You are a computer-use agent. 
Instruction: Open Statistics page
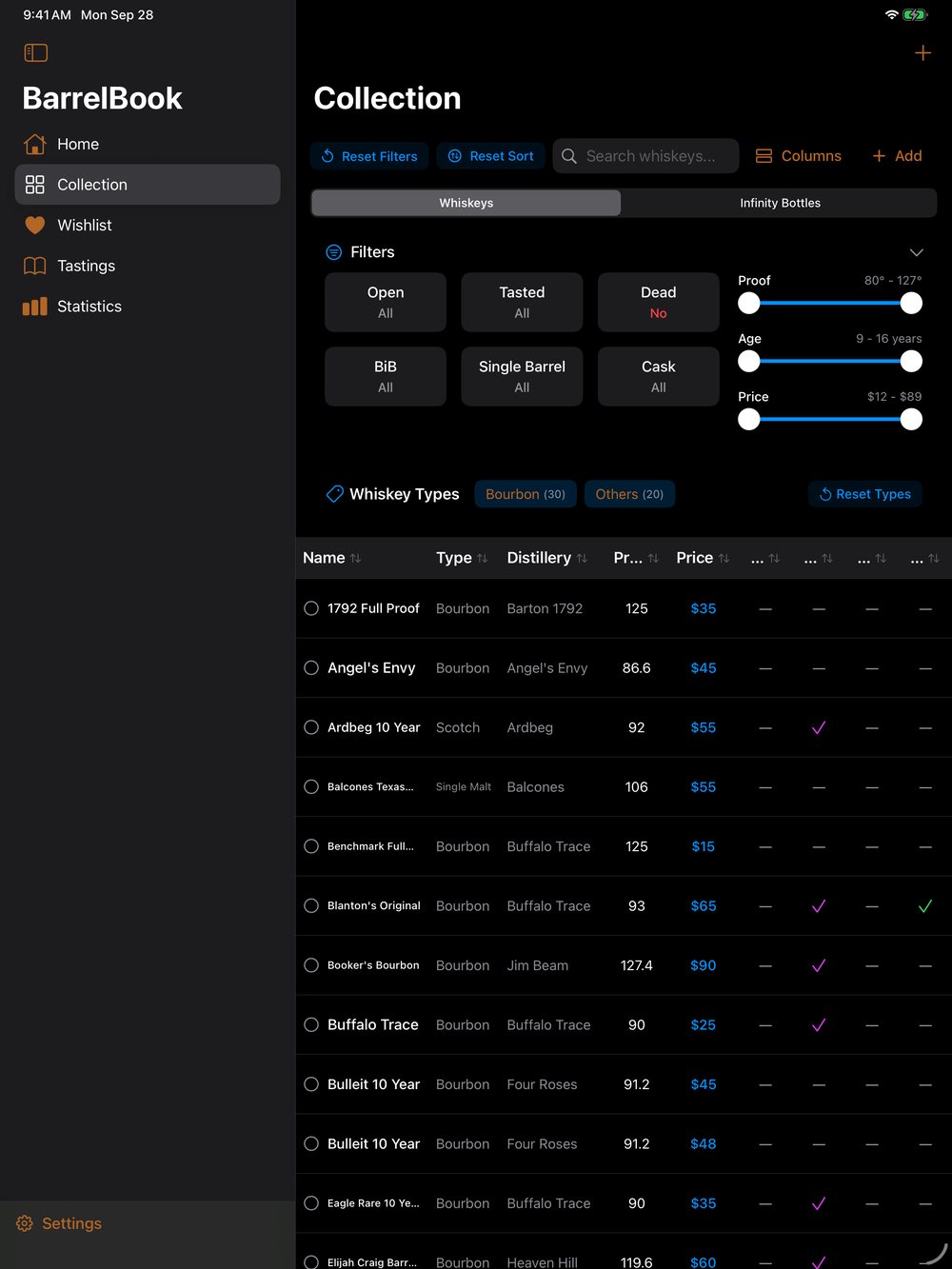pos(148,307)
